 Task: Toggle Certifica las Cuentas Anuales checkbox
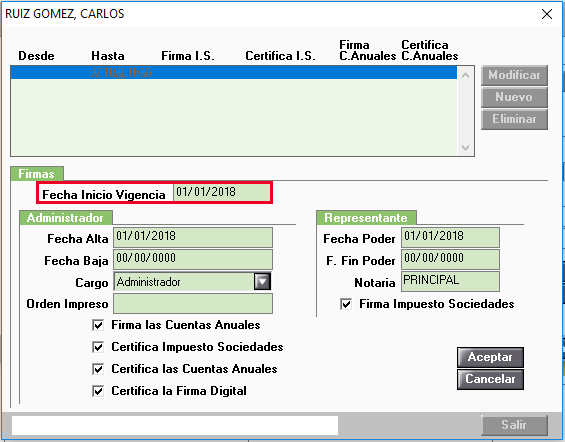[x=98, y=369]
